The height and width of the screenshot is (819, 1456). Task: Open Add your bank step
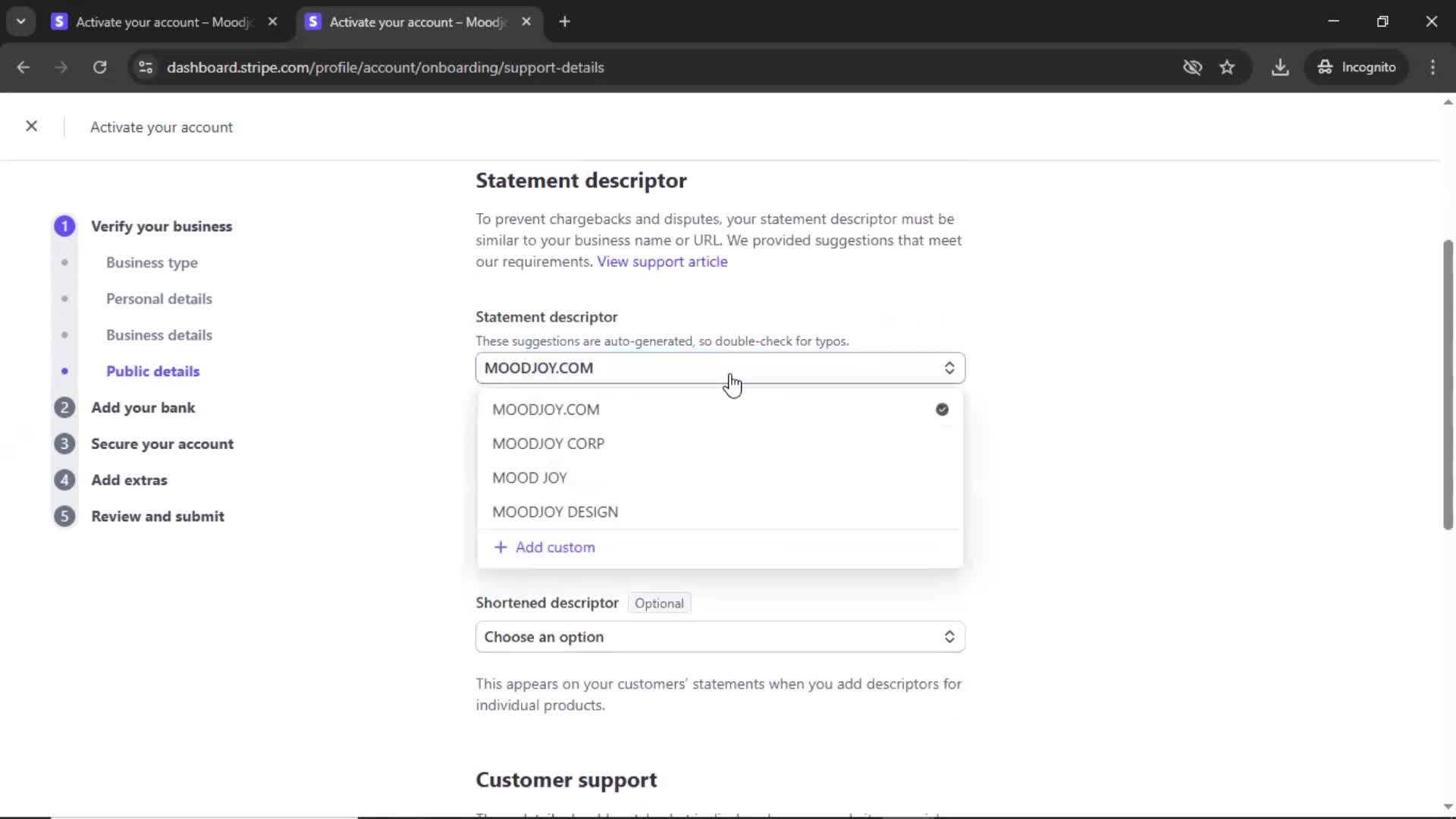tap(143, 408)
